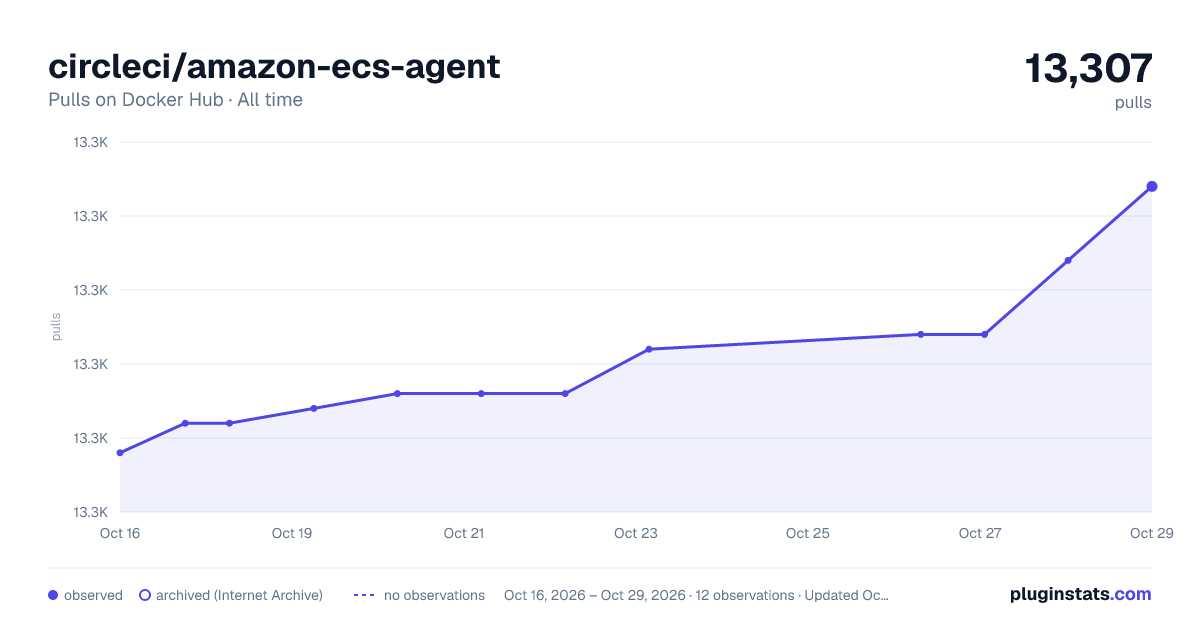
Task: Select the first data point at Oct 16
Action: pos(120,453)
